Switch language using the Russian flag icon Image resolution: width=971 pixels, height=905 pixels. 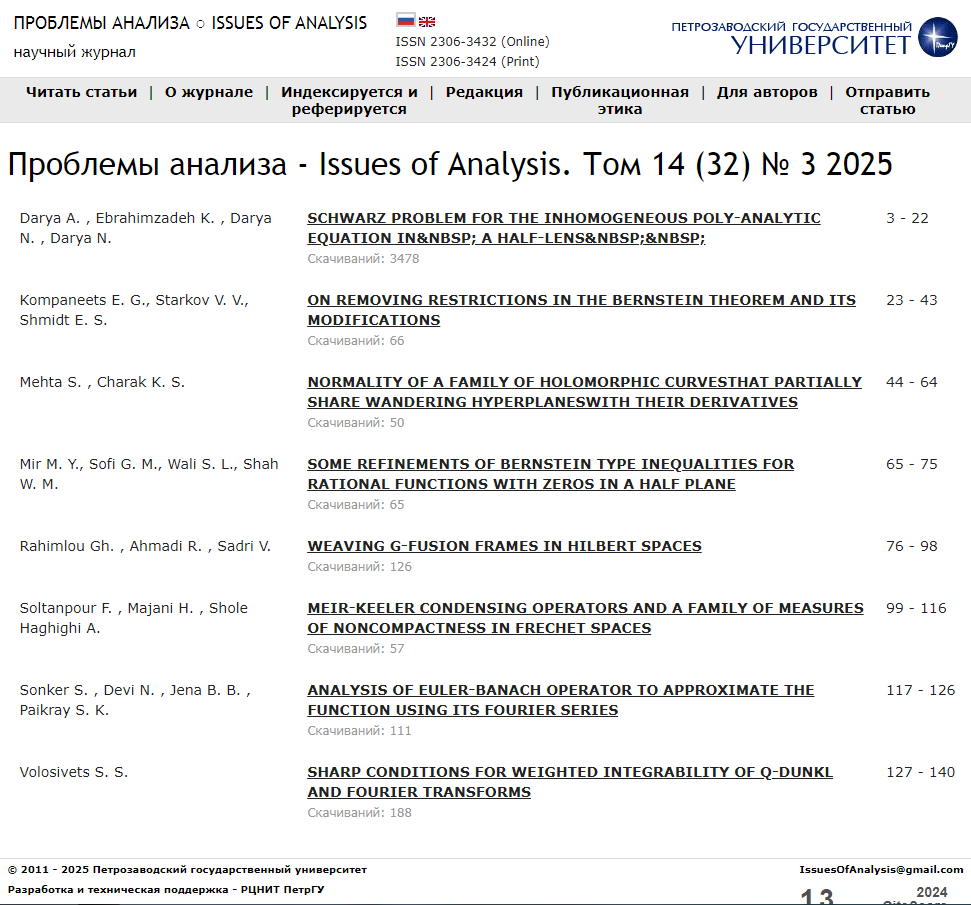405,21
